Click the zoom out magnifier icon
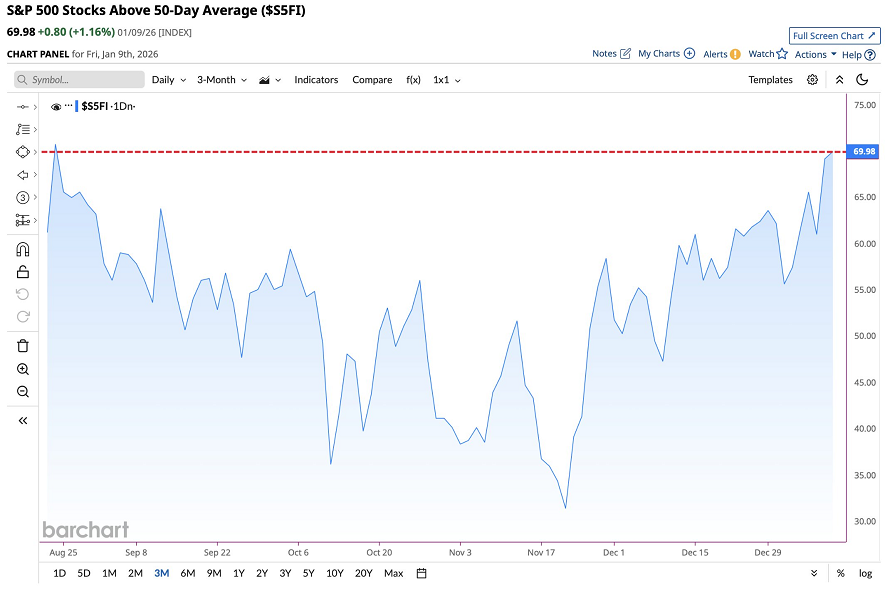Viewport: 890px width, 590px height. coord(23,392)
